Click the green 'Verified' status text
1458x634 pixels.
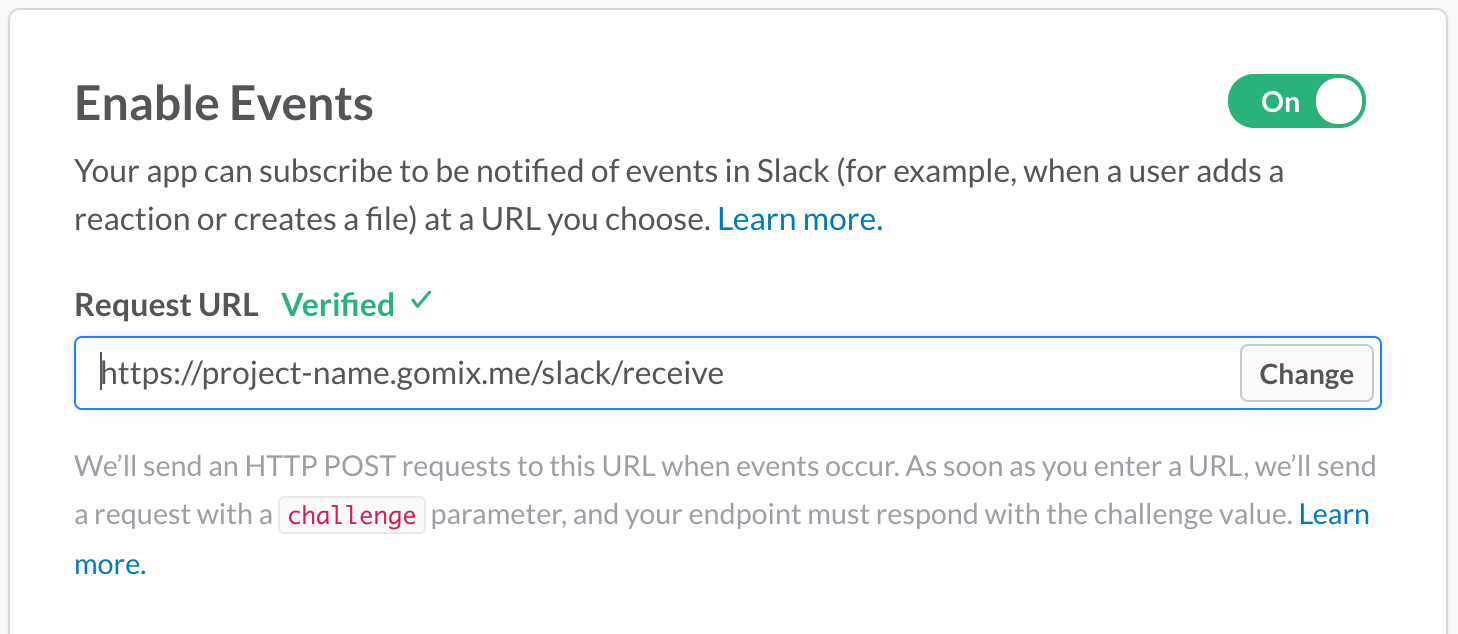tap(338, 304)
